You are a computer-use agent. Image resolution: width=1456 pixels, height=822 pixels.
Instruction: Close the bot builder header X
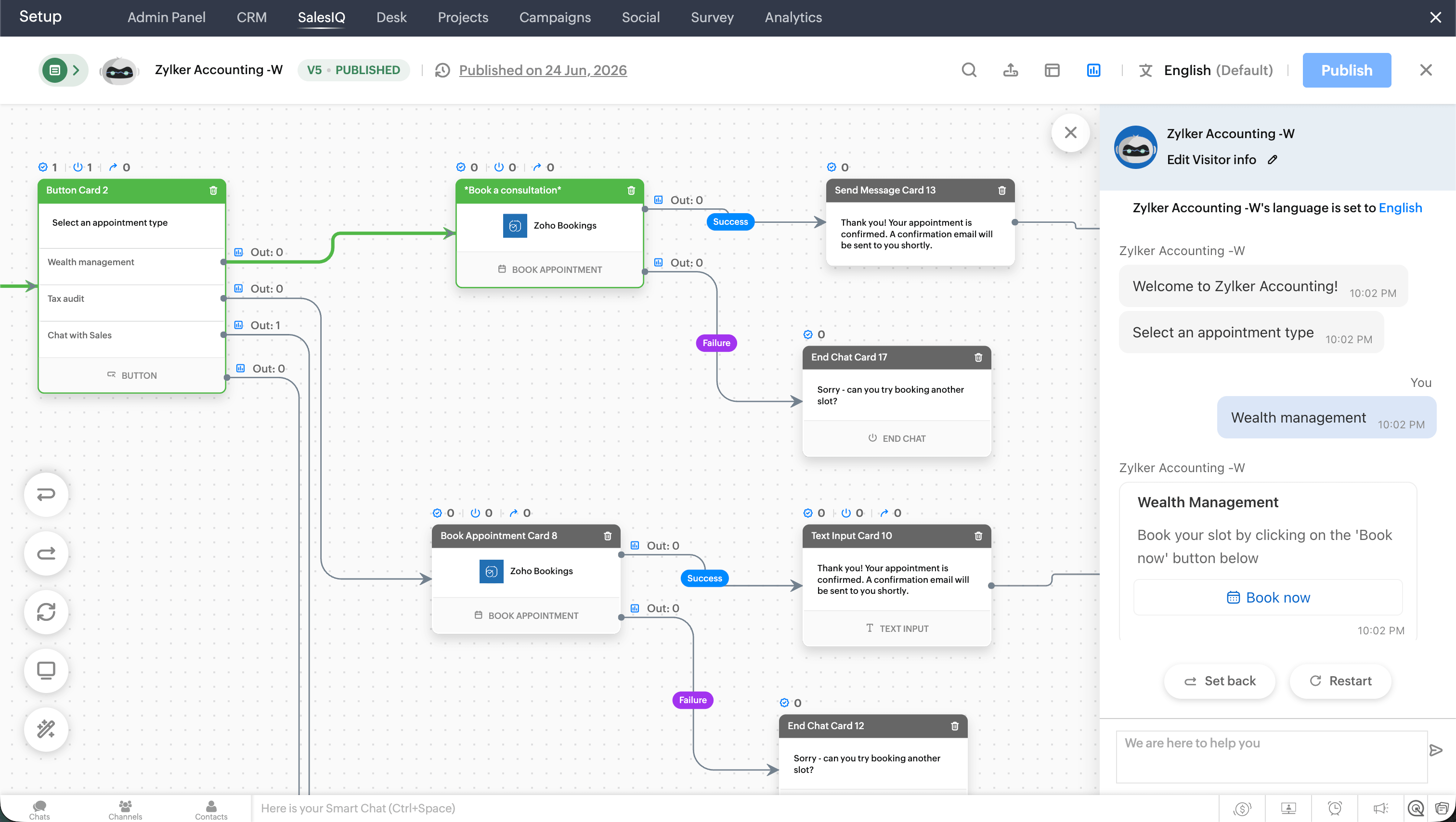[x=1426, y=70]
